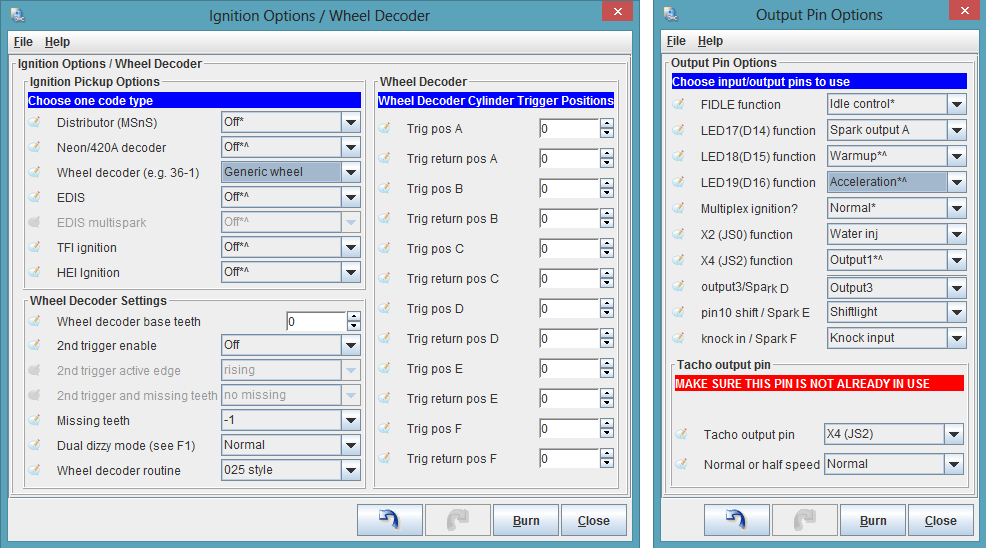The height and width of the screenshot is (548, 986).
Task: Open the Wheel decoder routine 025 style dropdown
Action: click(x=291, y=470)
